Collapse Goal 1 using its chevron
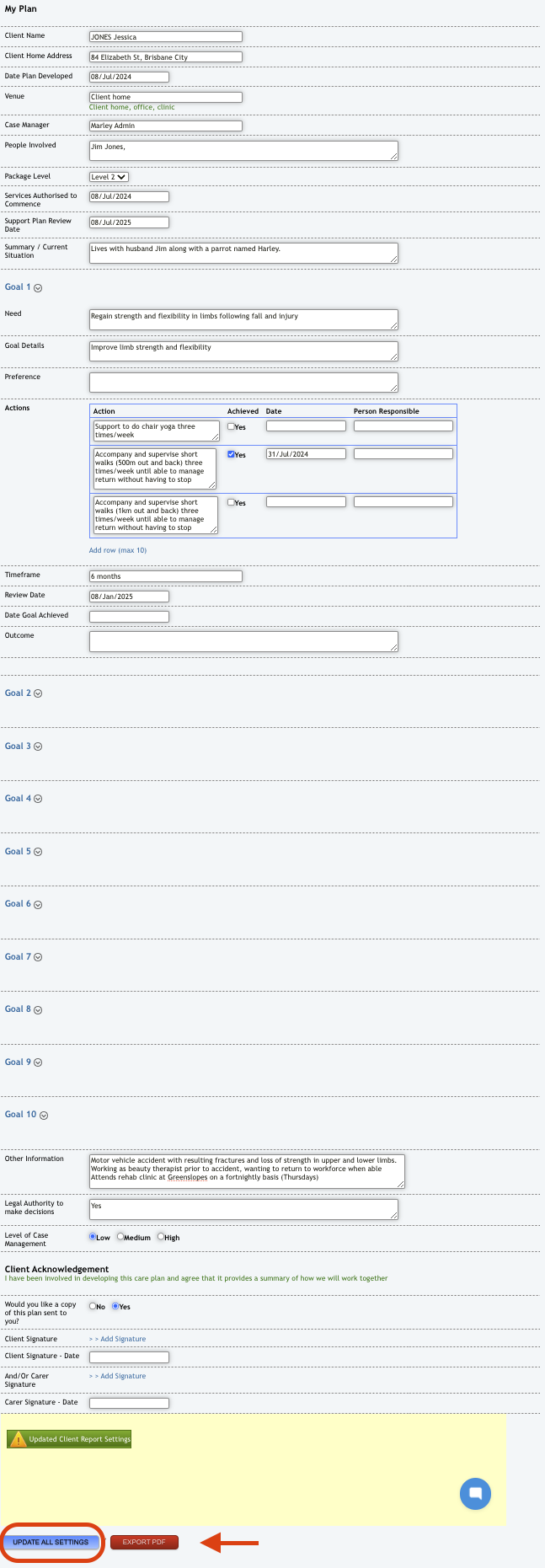 [x=38, y=288]
